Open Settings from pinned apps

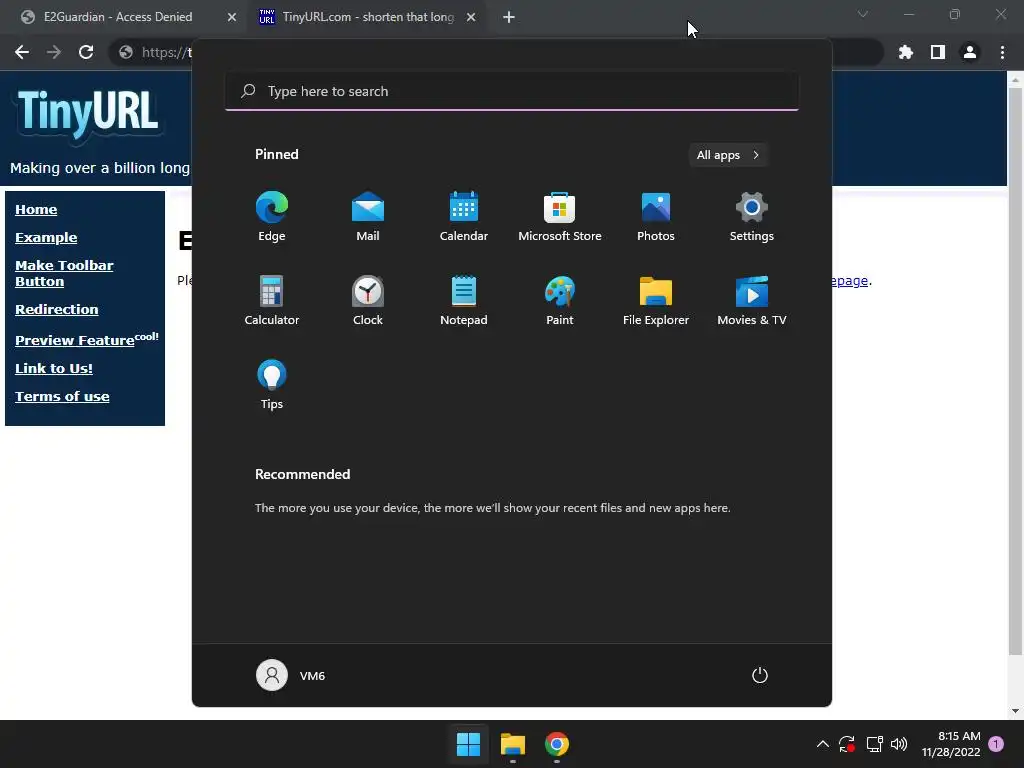pyautogui.click(x=752, y=217)
